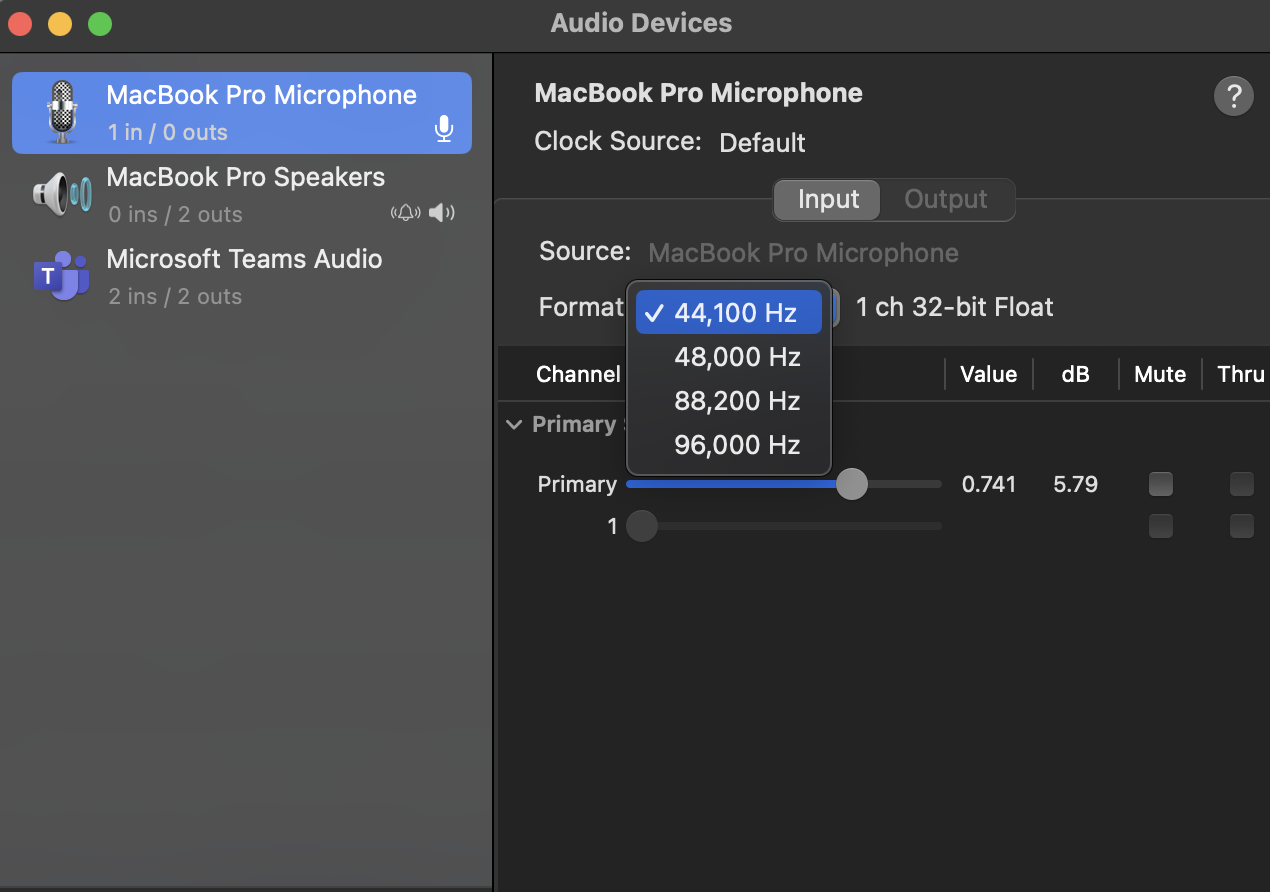Open help with the question mark button

1233,97
